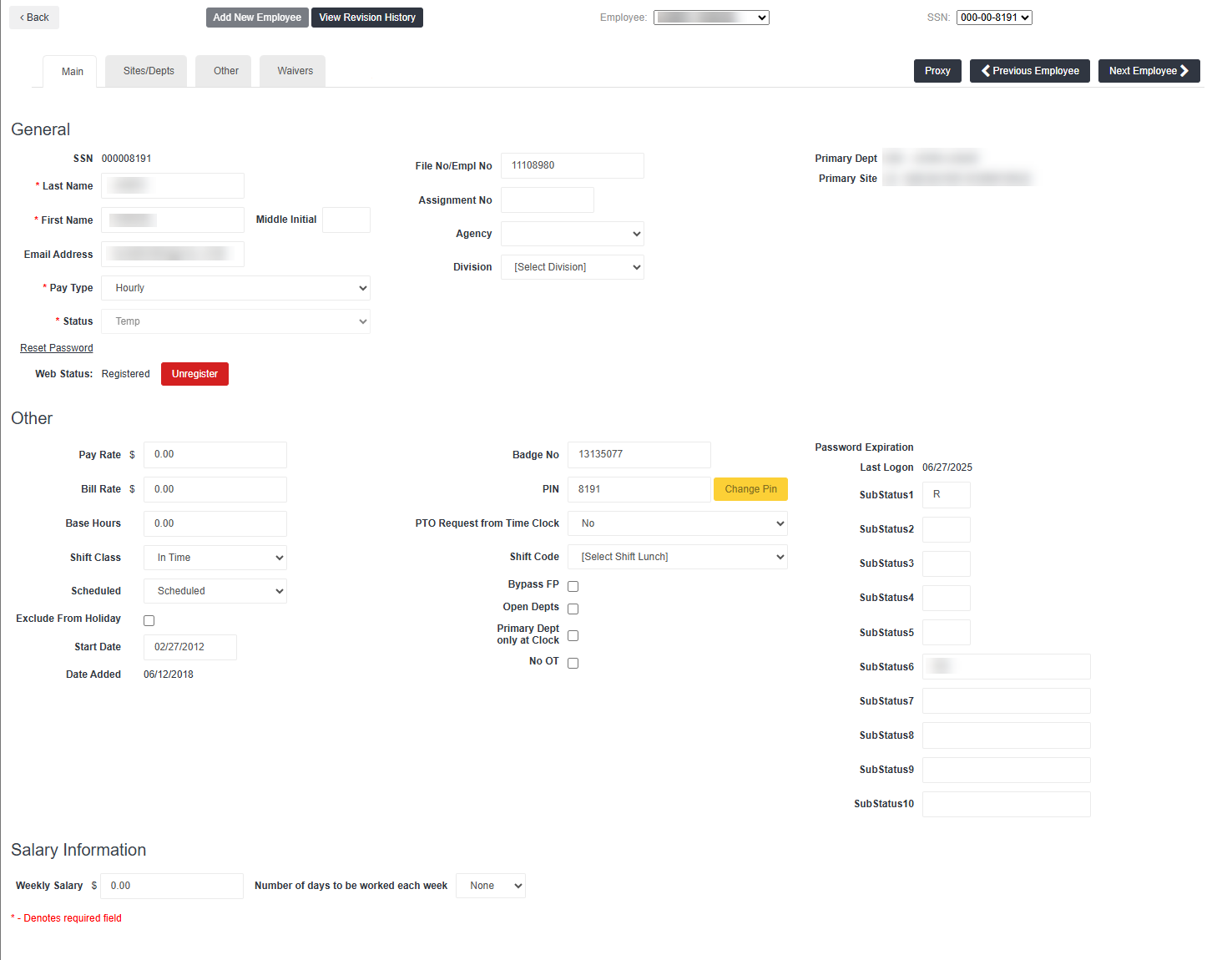Open the Waivers tab

point(295,71)
